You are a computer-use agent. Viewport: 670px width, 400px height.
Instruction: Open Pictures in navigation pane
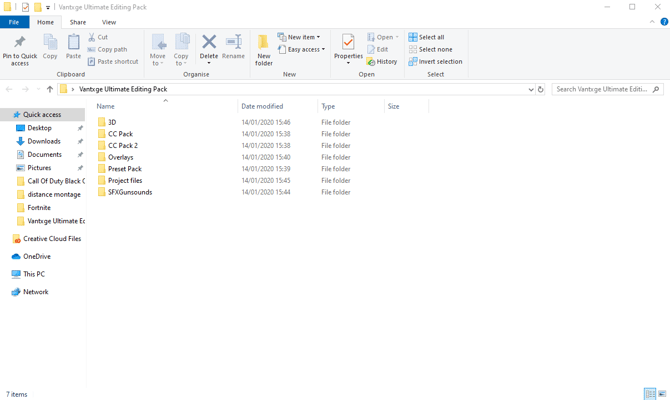pyautogui.click(x=39, y=168)
